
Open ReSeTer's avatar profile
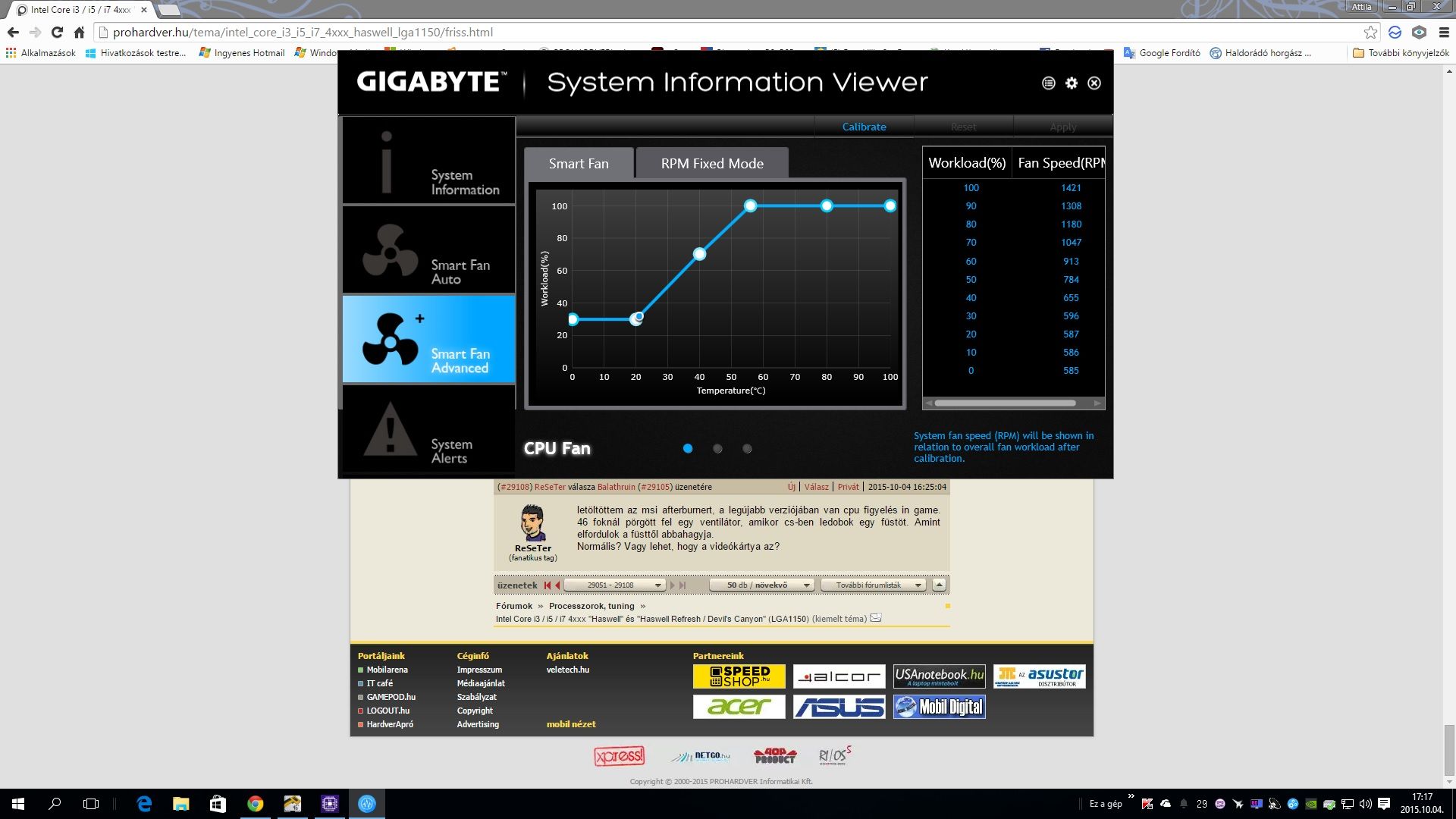[x=532, y=523]
